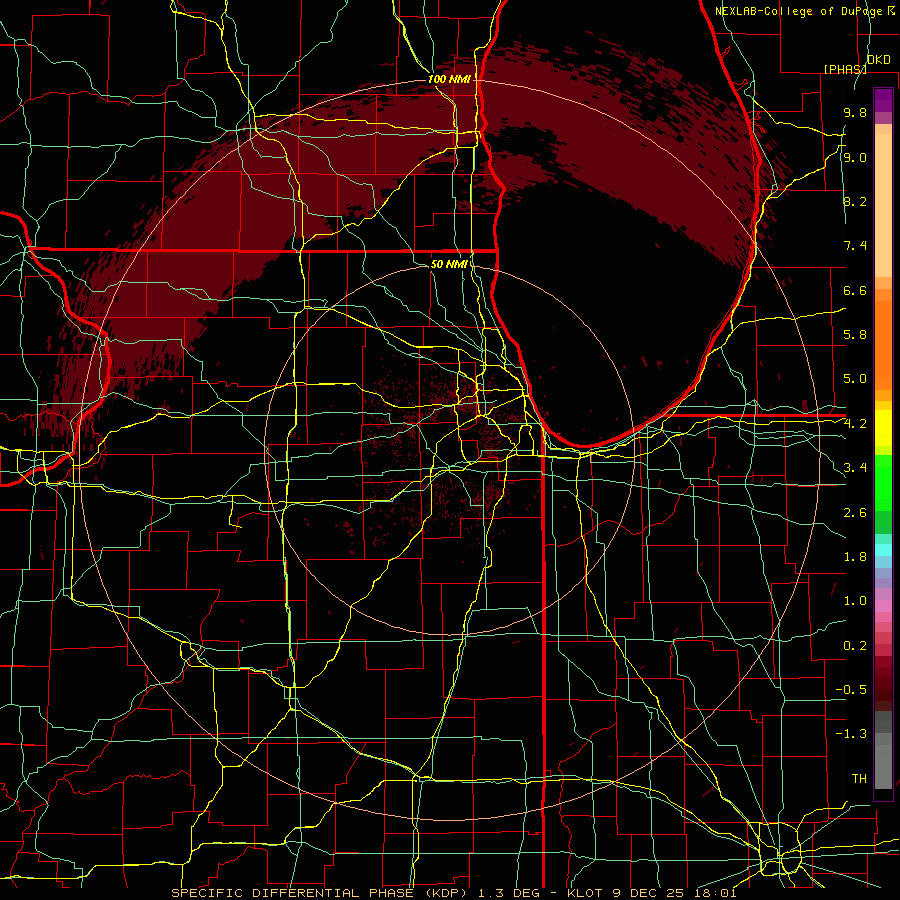Click the 5.8 value on the color scale
900x900 pixels.
(855, 335)
